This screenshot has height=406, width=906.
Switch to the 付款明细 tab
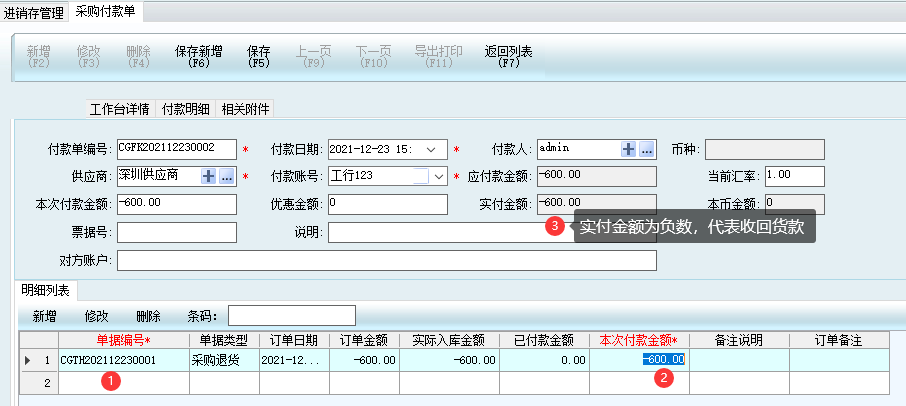pyautogui.click(x=186, y=109)
